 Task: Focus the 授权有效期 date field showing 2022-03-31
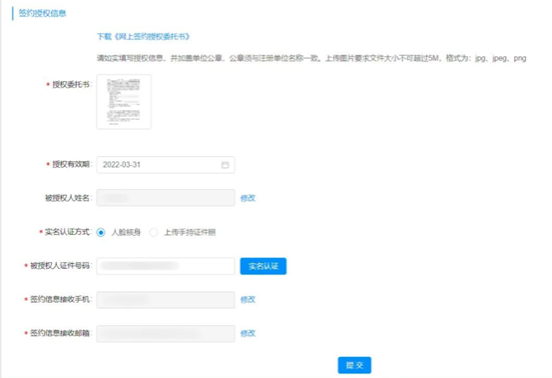coord(166,165)
